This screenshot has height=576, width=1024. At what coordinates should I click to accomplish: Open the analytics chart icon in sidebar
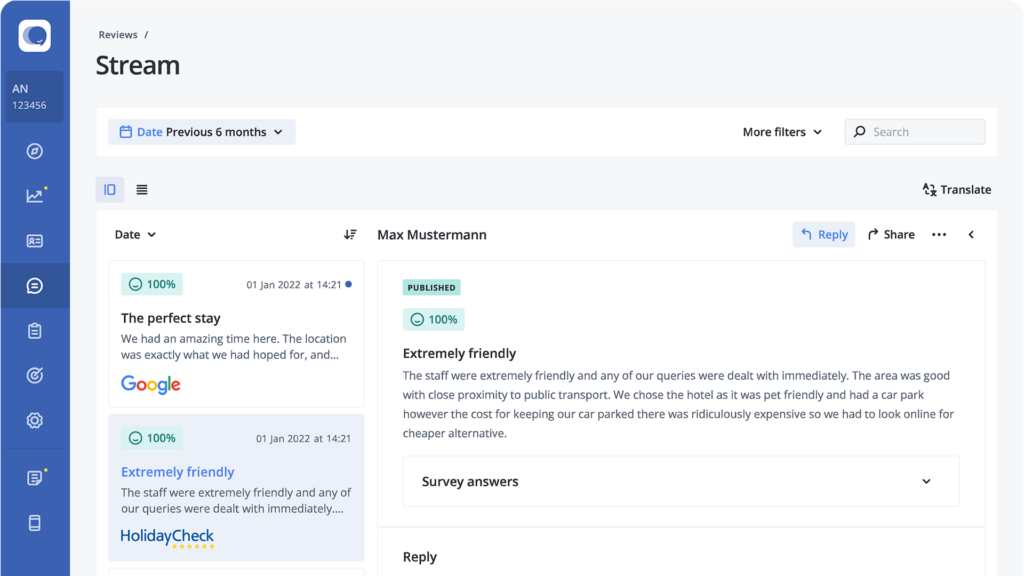(35, 195)
